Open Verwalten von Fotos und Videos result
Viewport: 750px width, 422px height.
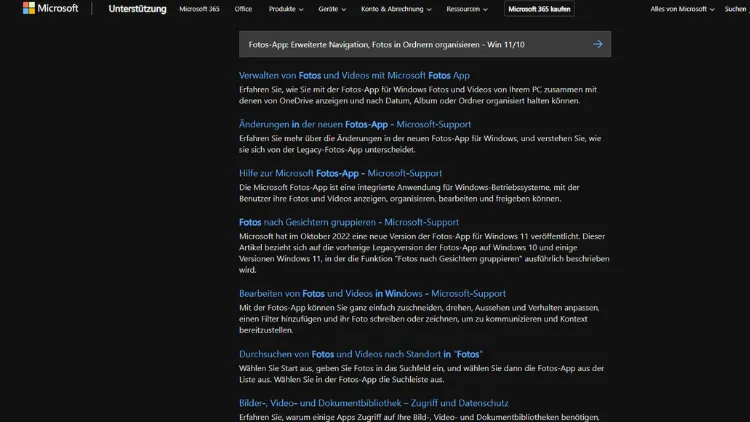(354, 75)
